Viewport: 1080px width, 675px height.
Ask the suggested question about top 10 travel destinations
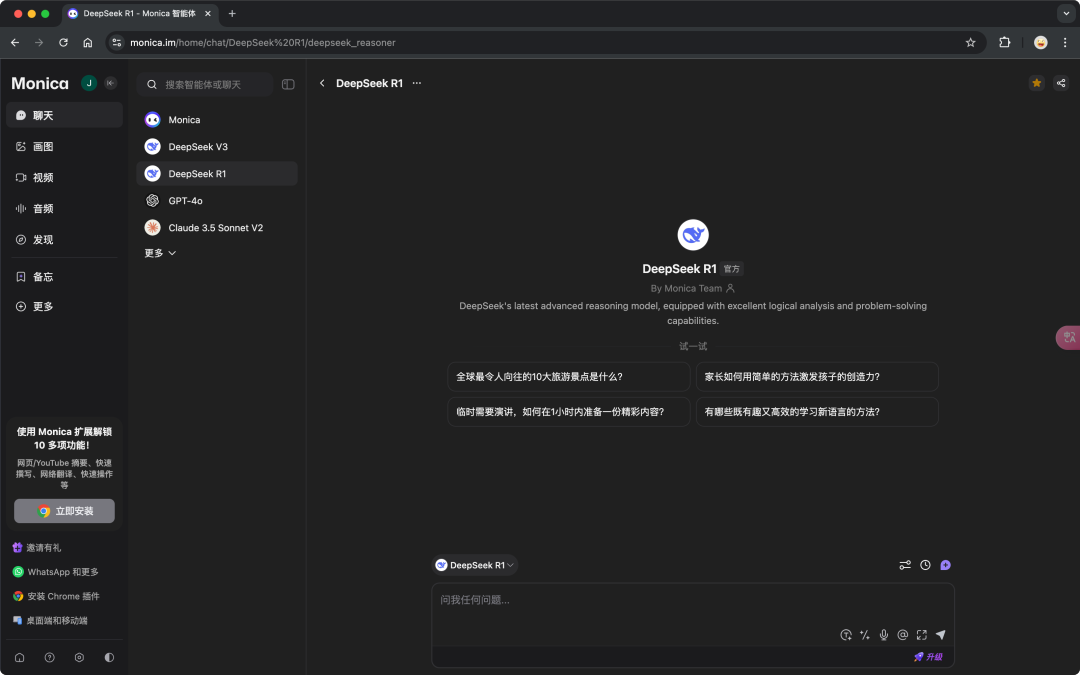(x=568, y=376)
